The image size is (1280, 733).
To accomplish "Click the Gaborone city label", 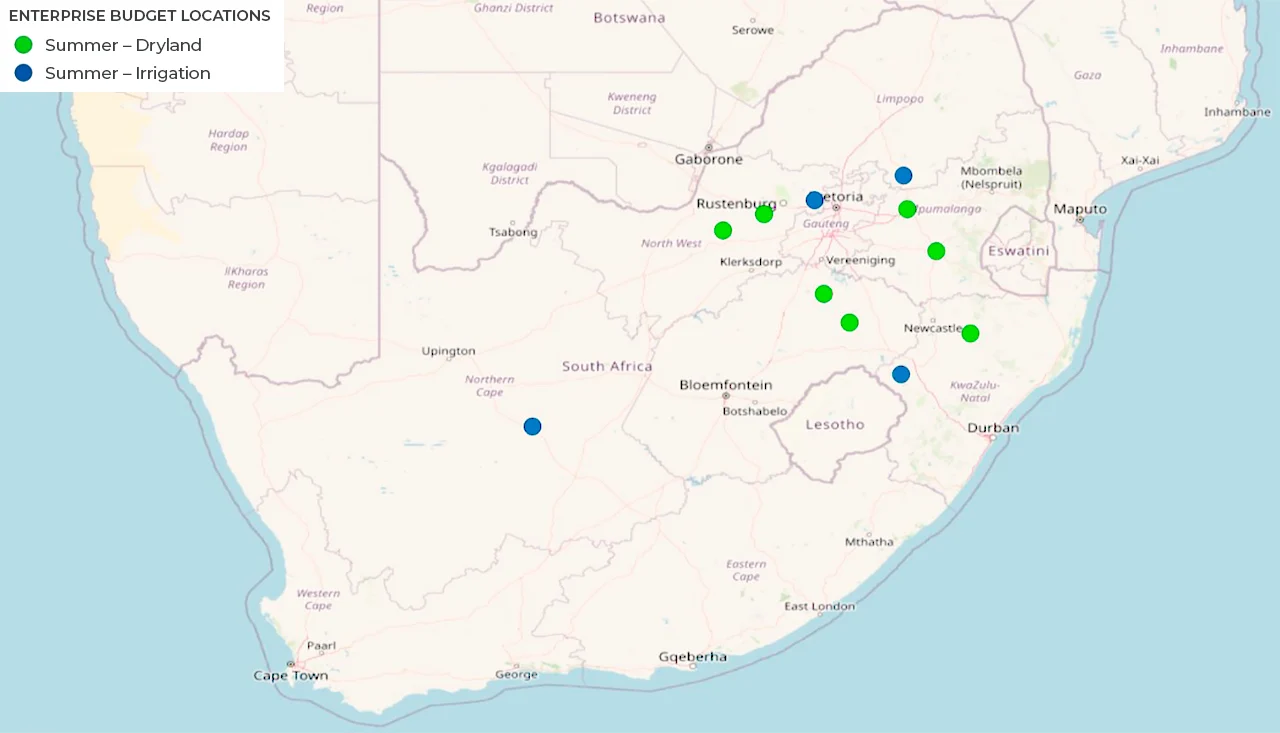I will pos(708,159).
